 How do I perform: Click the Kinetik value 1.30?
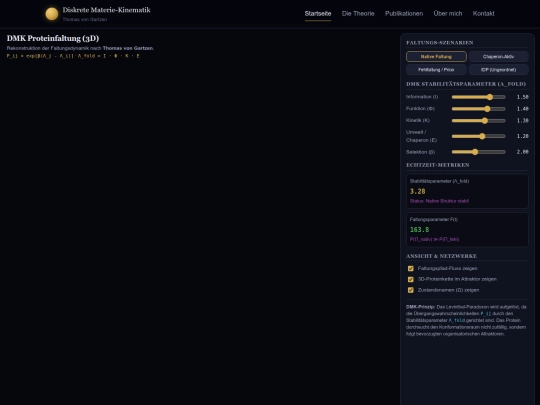[x=522, y=121]
